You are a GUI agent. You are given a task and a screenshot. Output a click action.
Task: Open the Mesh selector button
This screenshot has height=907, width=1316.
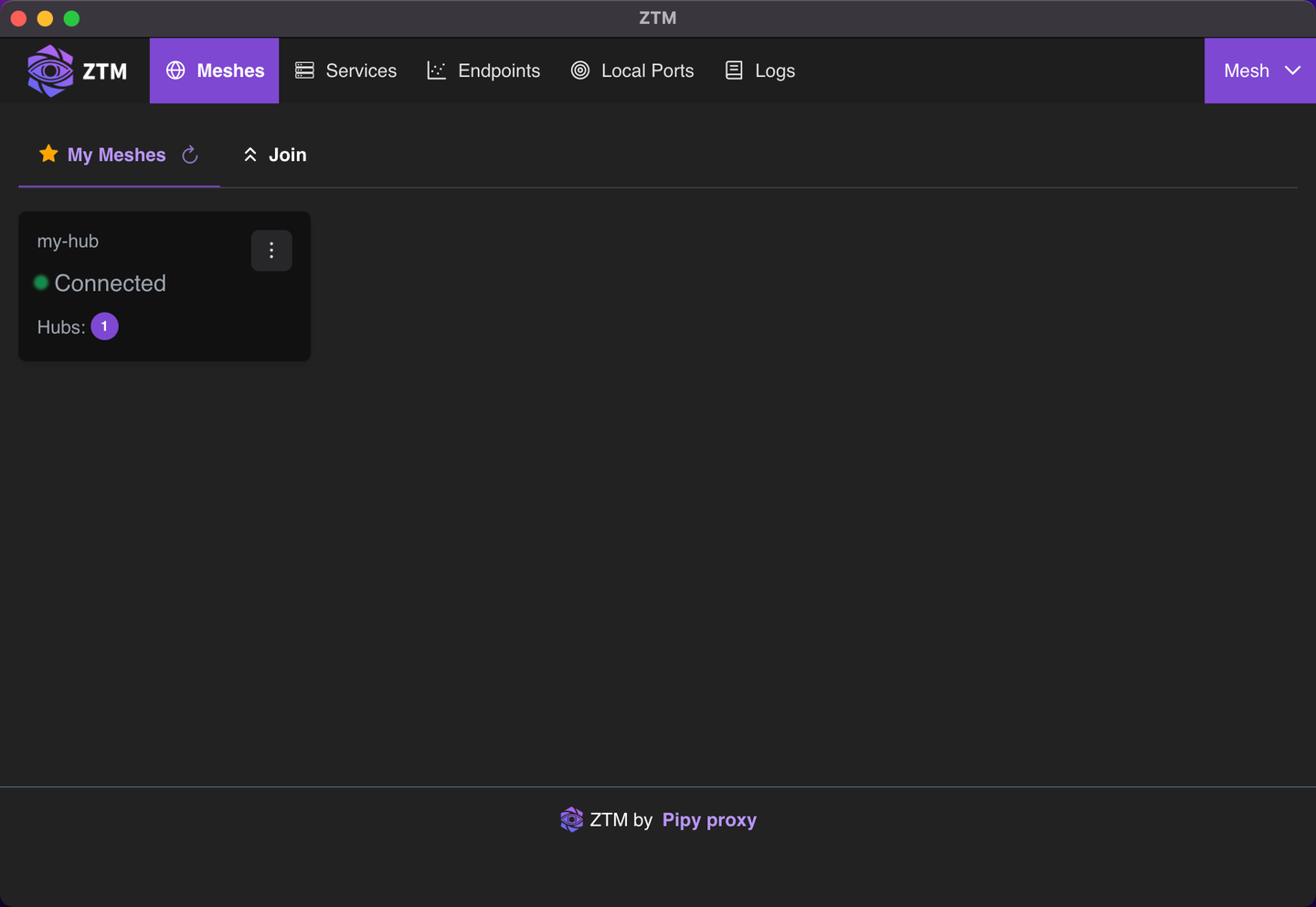1260,70
